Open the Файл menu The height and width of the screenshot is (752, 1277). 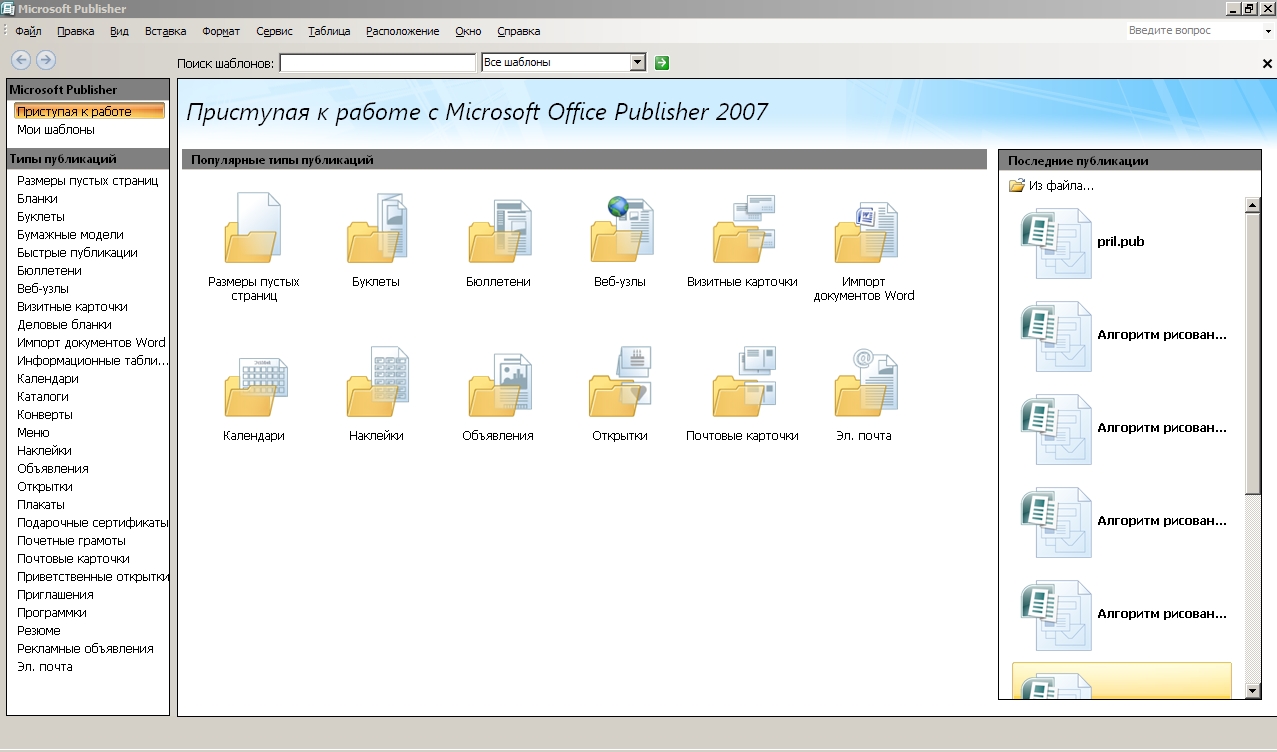point(28,31)
